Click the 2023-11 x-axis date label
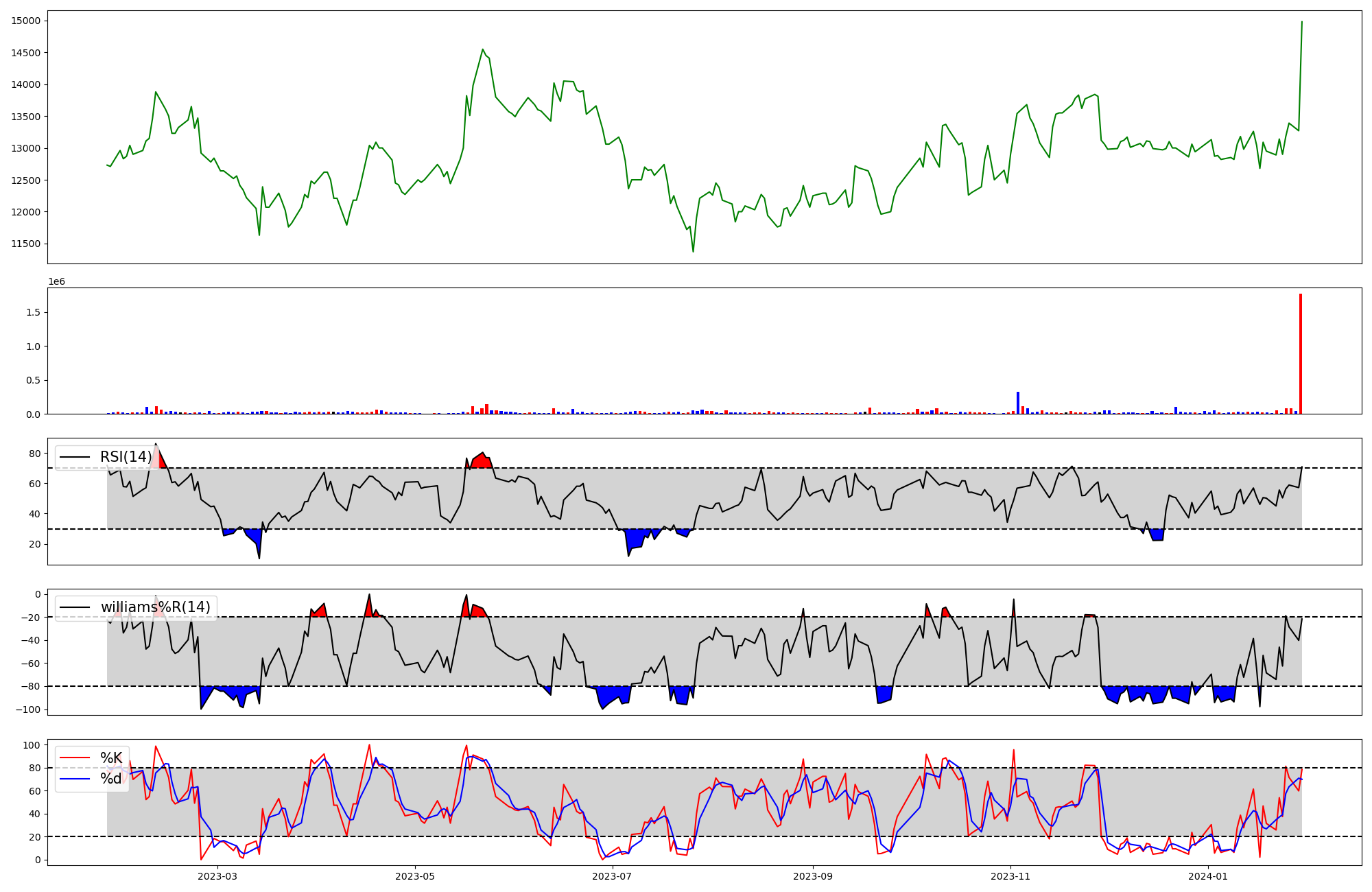Image resolution: width=1372 pixels, height=892 pixels. tap(1010, 876)
